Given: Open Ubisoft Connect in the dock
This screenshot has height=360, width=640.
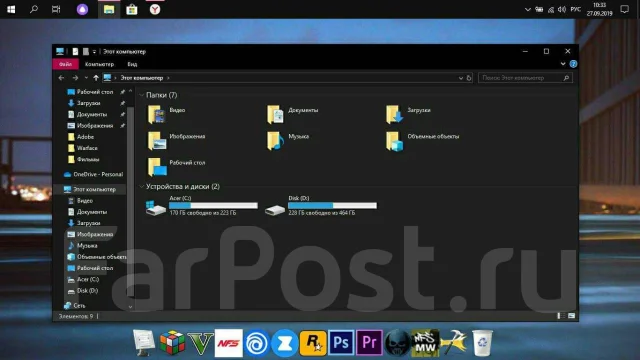Looking at the screenshot, I should (x=257, y=343).
